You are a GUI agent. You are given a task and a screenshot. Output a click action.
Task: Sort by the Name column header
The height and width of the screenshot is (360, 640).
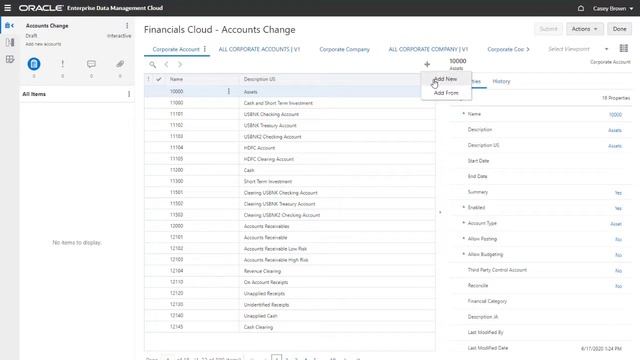176,79
